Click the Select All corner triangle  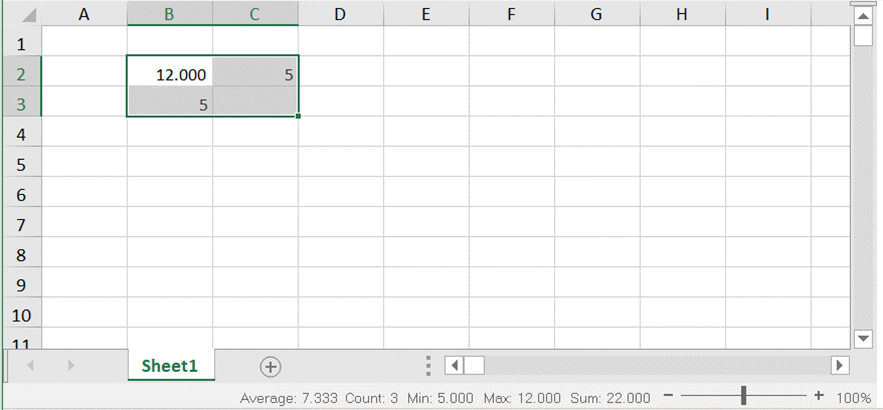pyautogui.click(x=24, y=15)
